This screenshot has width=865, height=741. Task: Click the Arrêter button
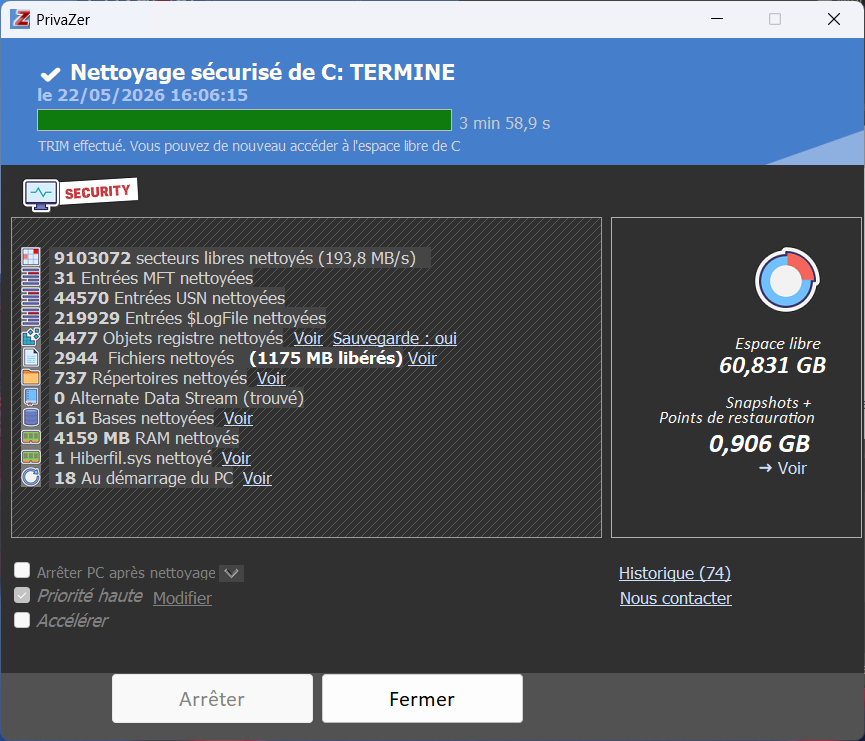pyautogui.click(x=212, y=699)
